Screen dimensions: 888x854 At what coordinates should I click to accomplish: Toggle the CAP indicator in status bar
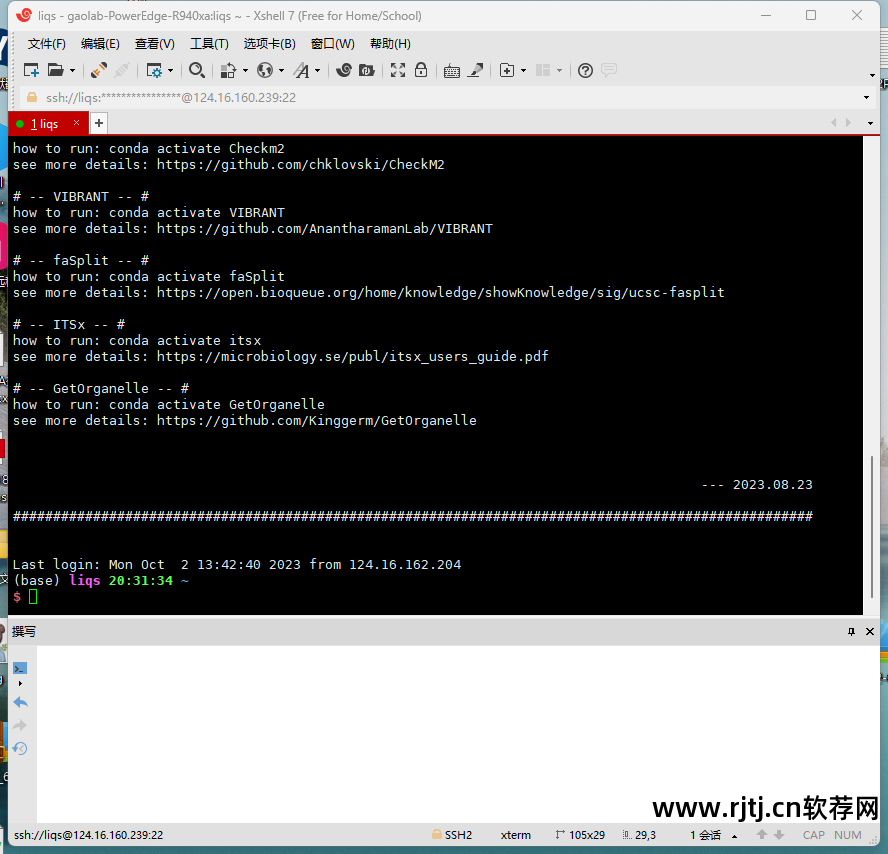click(x=813, y=835)
